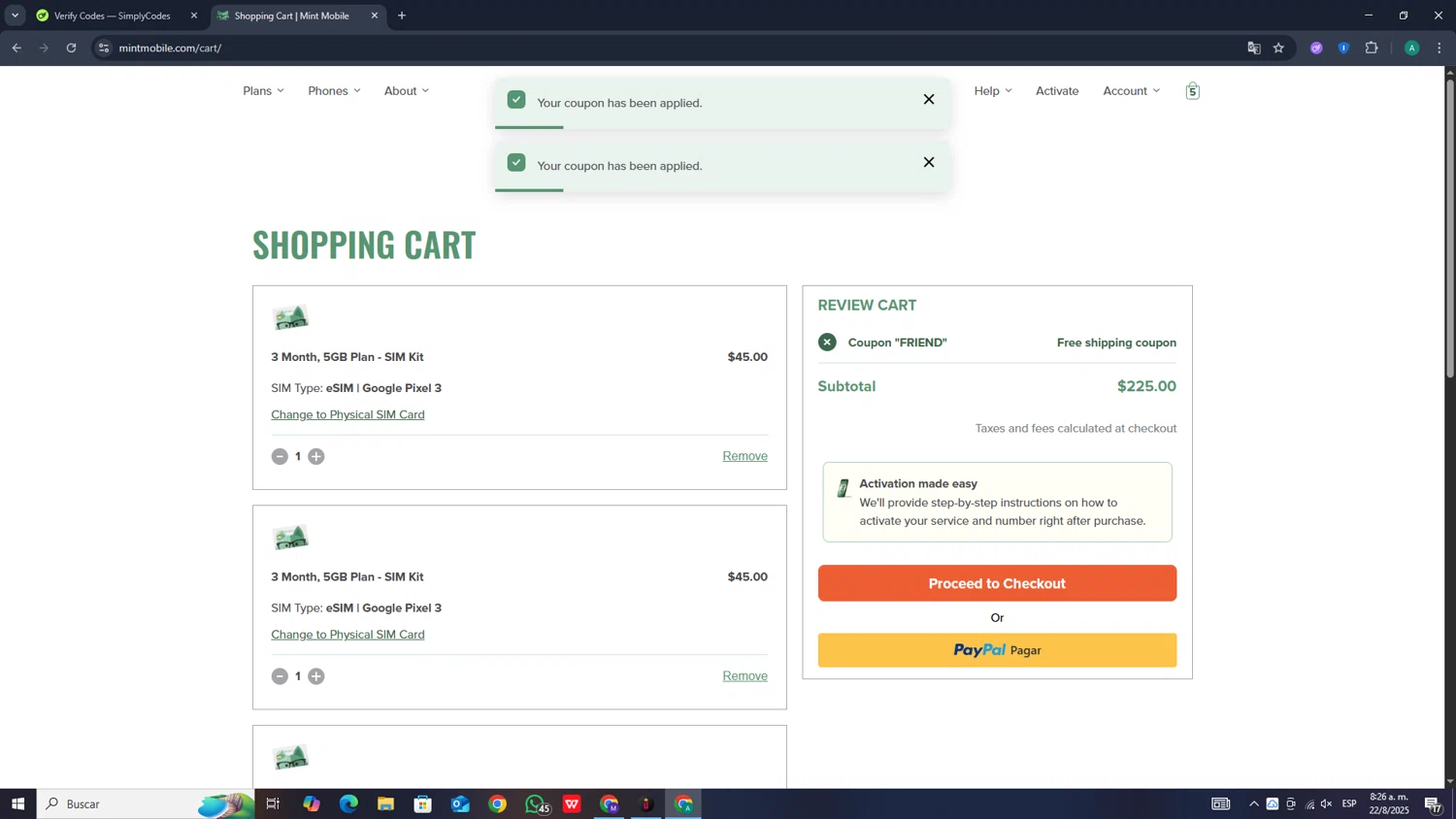Change second item to Physical SIM Card
Image resolution: width=1456 pixels, height=819 pixels.
pyautogui.click(x=347, y=635)
